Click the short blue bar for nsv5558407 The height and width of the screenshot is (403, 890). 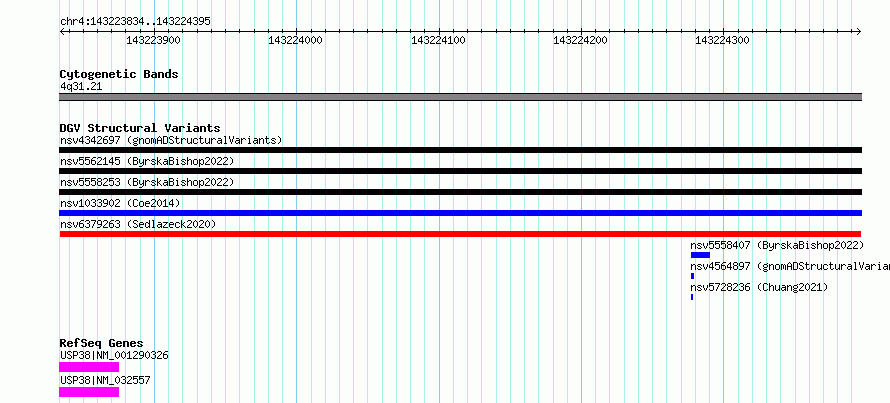[700, 255]
